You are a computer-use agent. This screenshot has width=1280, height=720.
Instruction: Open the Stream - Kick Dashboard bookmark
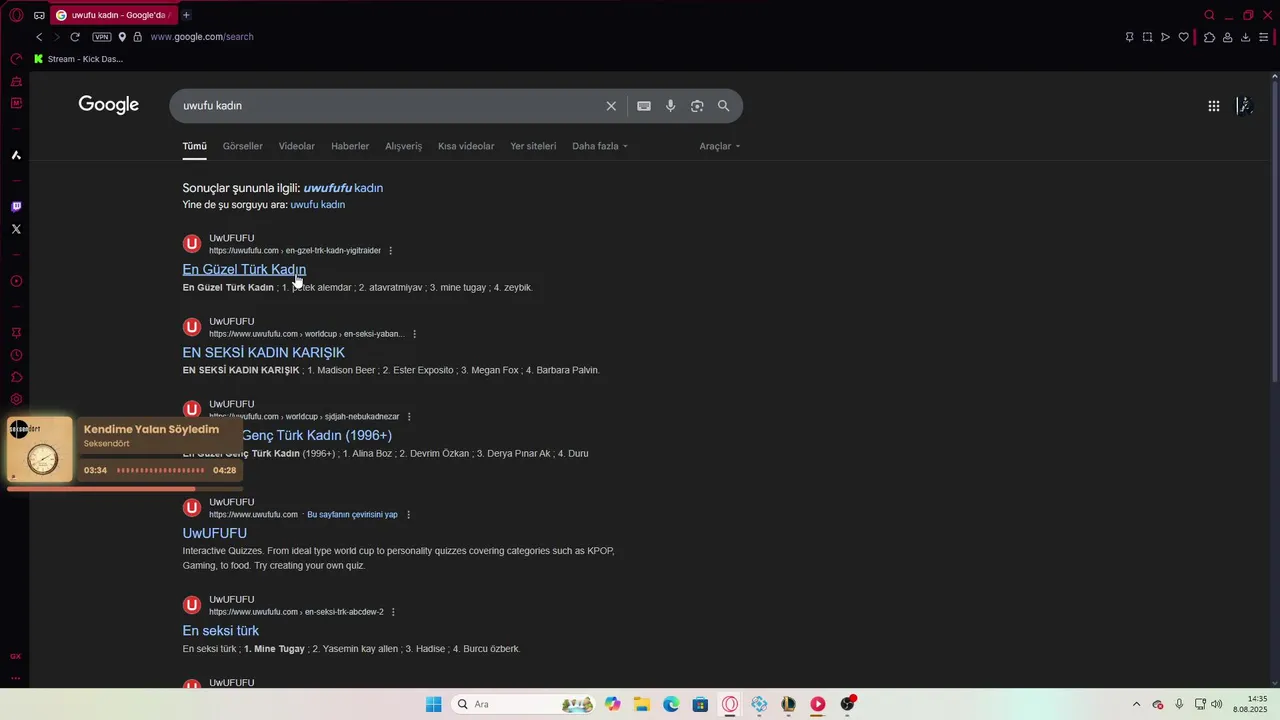coord(79,59)
